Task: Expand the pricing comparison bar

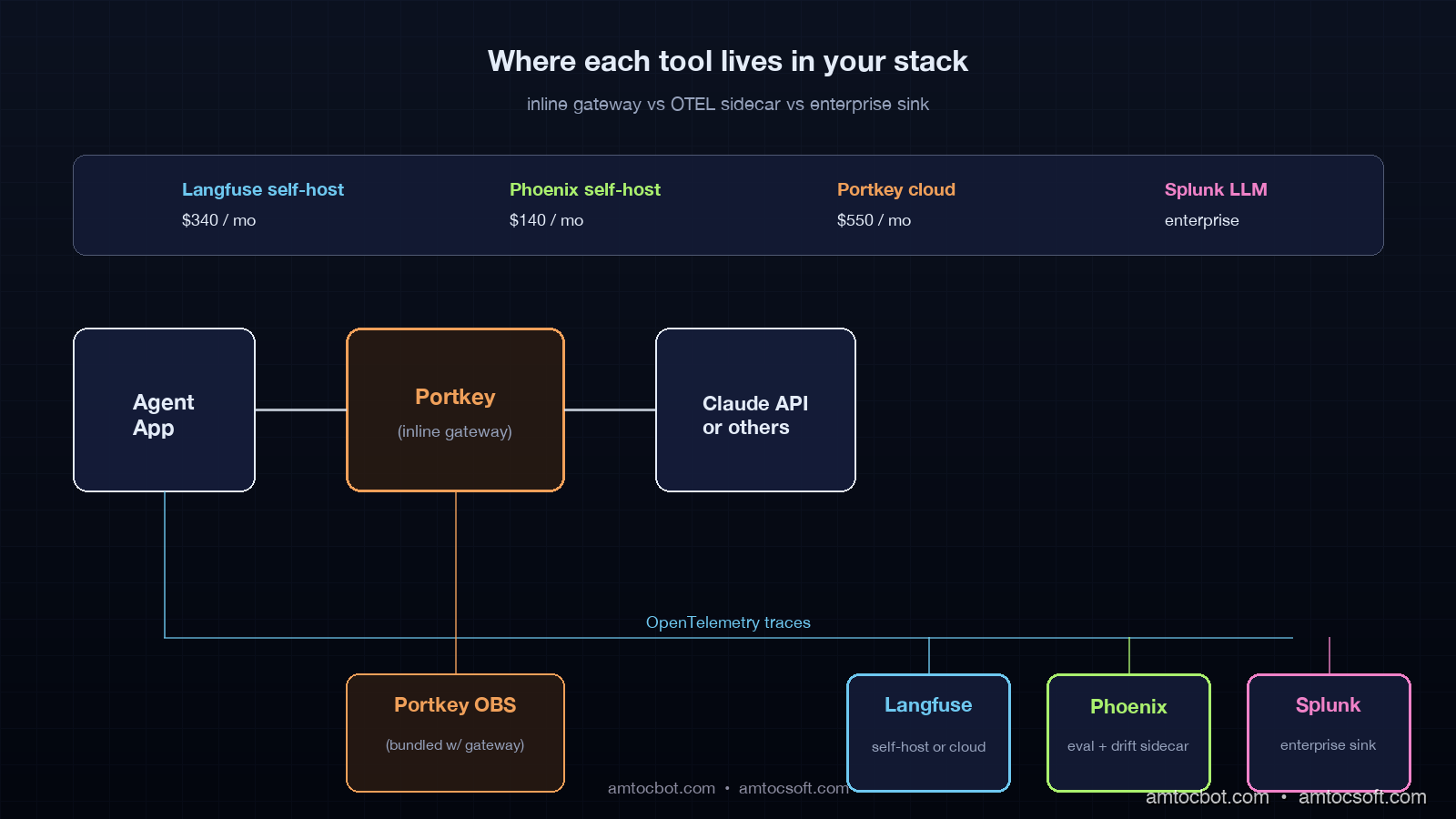Action: [x=728, y=205]
